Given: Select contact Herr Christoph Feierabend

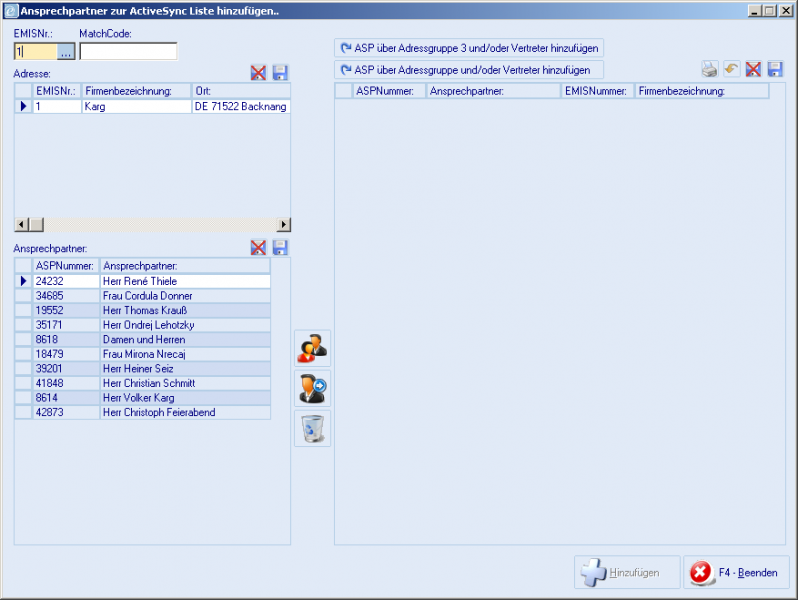Looking at the screenshot, I should [185, 412].
